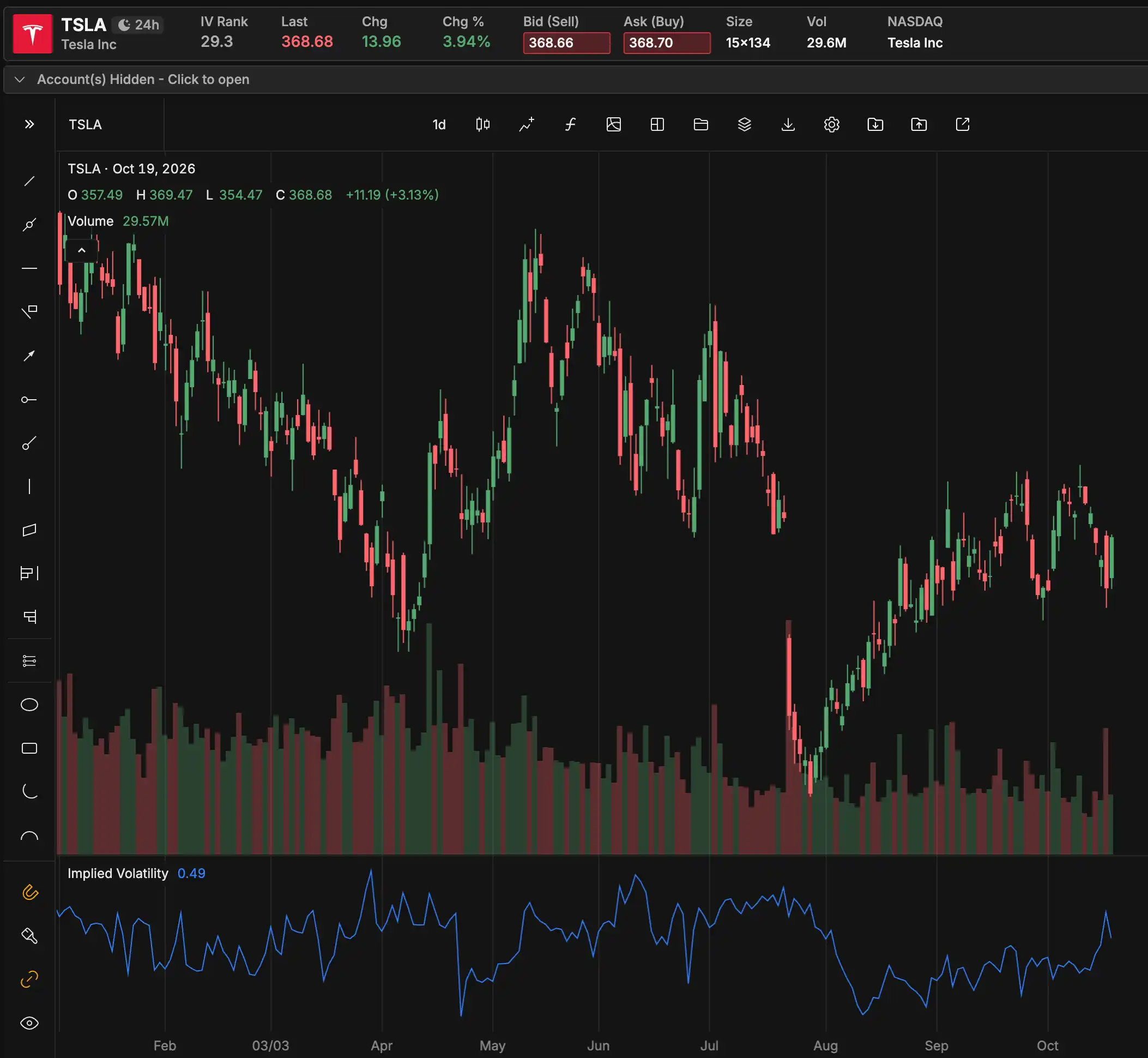
Task: Open chart settings gear
Action: tap(831, 124)
